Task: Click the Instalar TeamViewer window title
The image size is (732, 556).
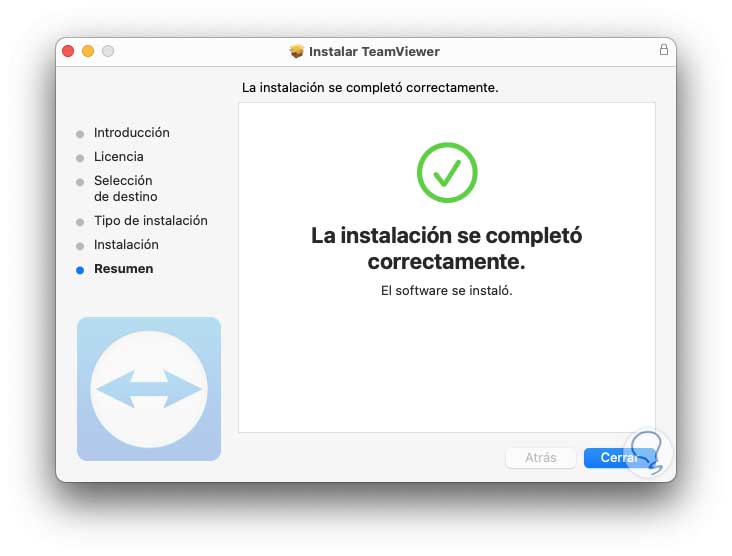Action: pyautogui.click(x=374, y=51)
